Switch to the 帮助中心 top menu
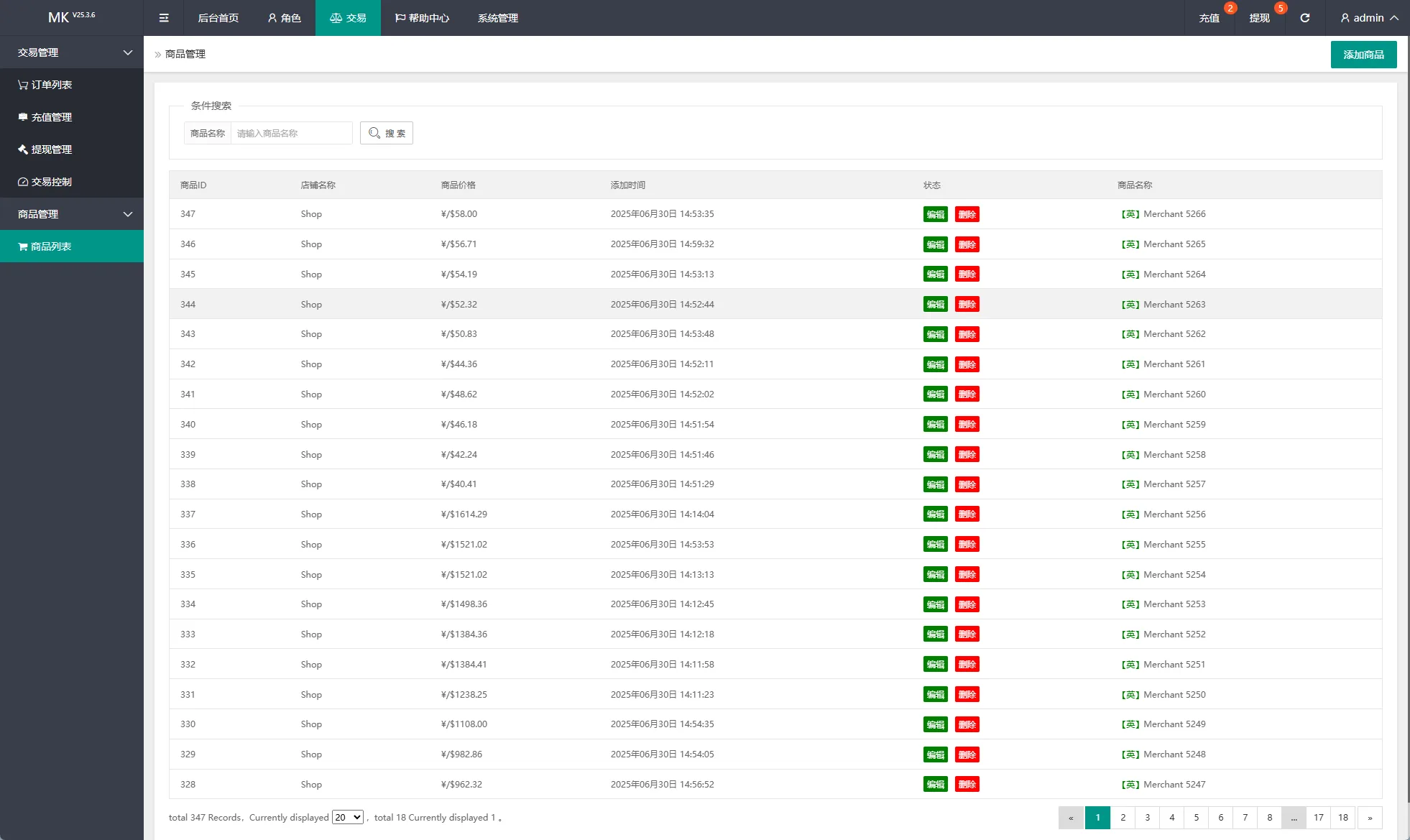1410x840 pixels. pos(422,18)
